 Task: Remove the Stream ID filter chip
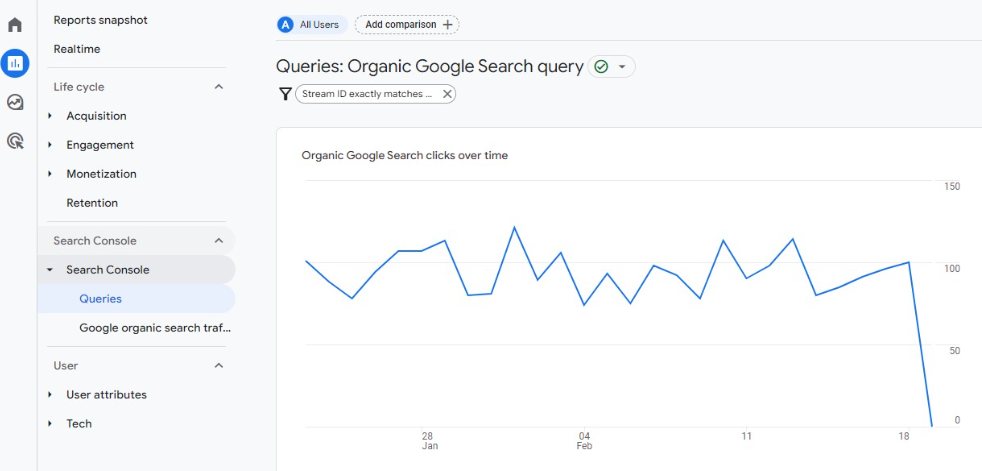pos(447,93)
